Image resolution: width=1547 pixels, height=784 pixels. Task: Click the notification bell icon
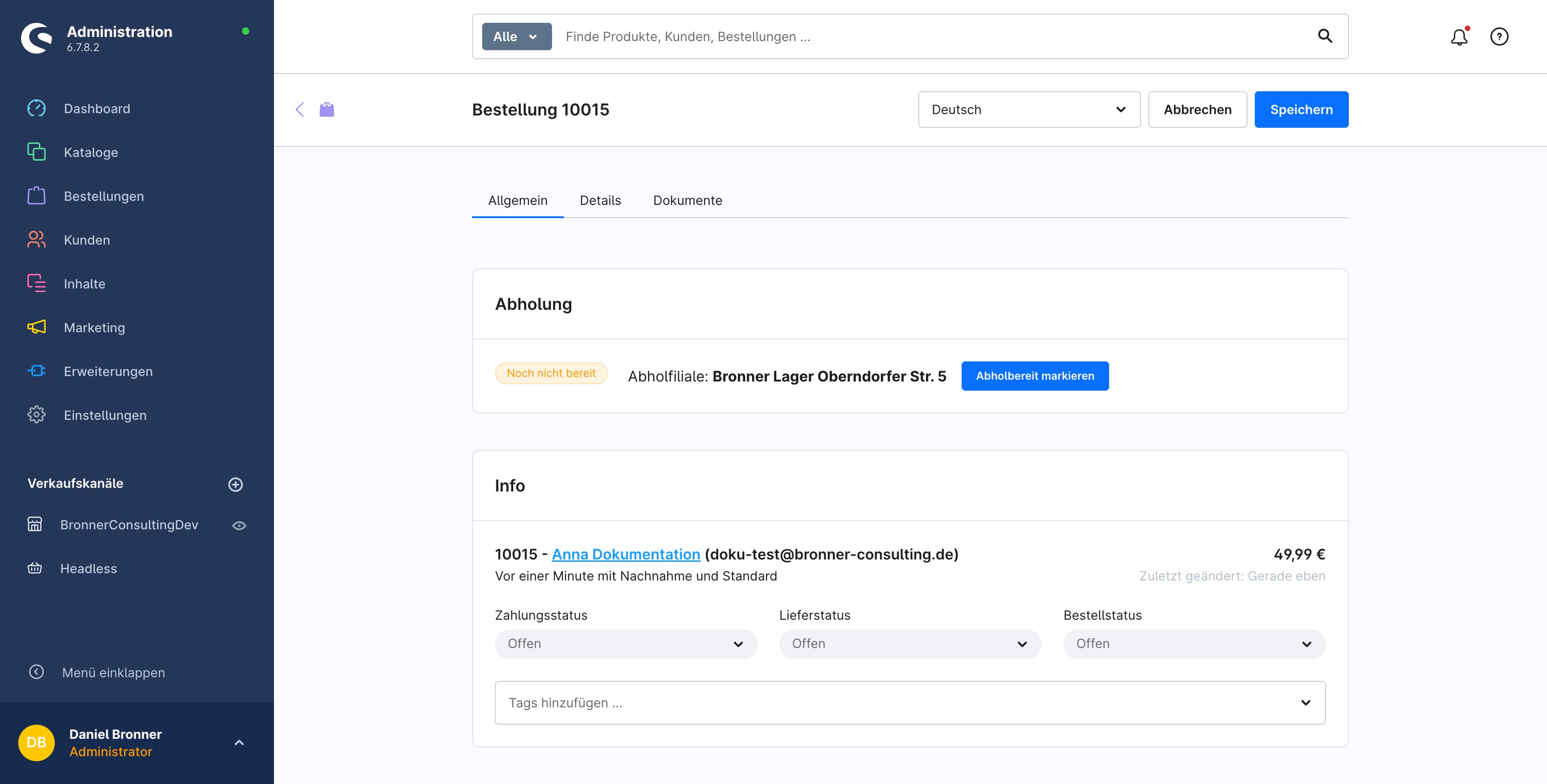tap(1459, 37)
